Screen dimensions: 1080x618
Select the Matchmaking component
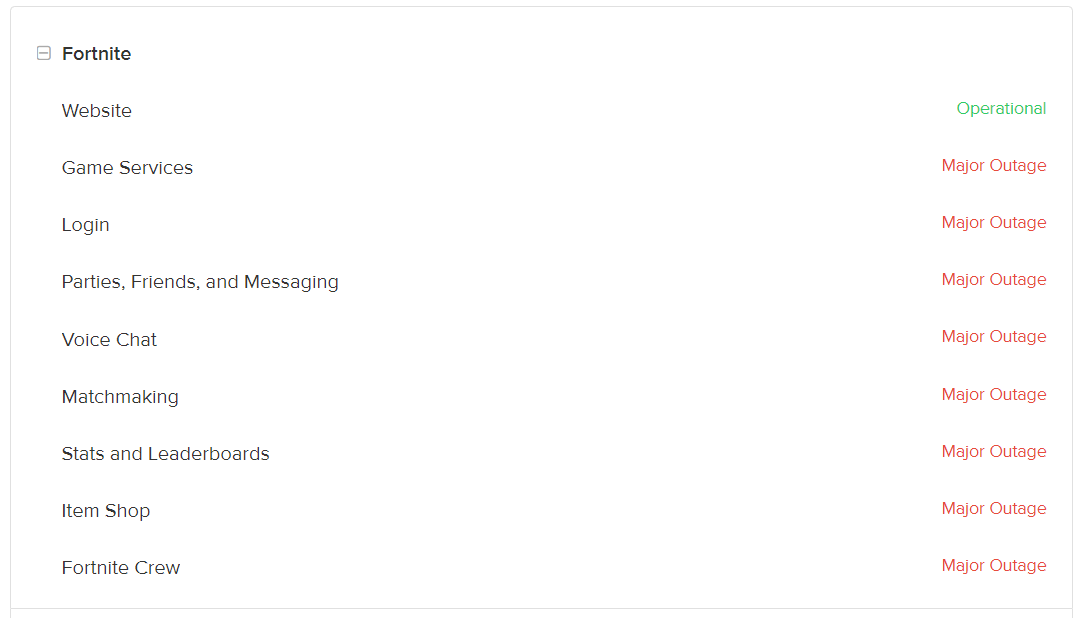click(x=120, y=397)
